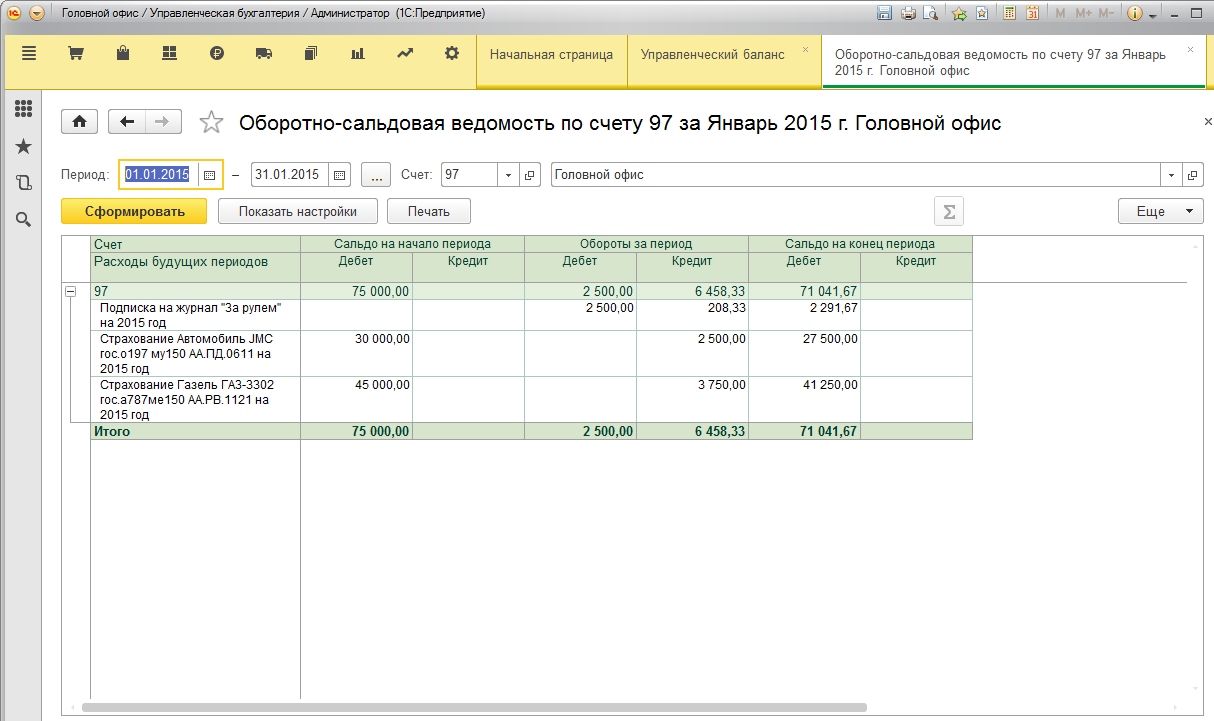Image resolution: width=1214 pixels, height=721 pixels.
Task: Open calendar picker for end date 31.01.2015
Action: 340,174
